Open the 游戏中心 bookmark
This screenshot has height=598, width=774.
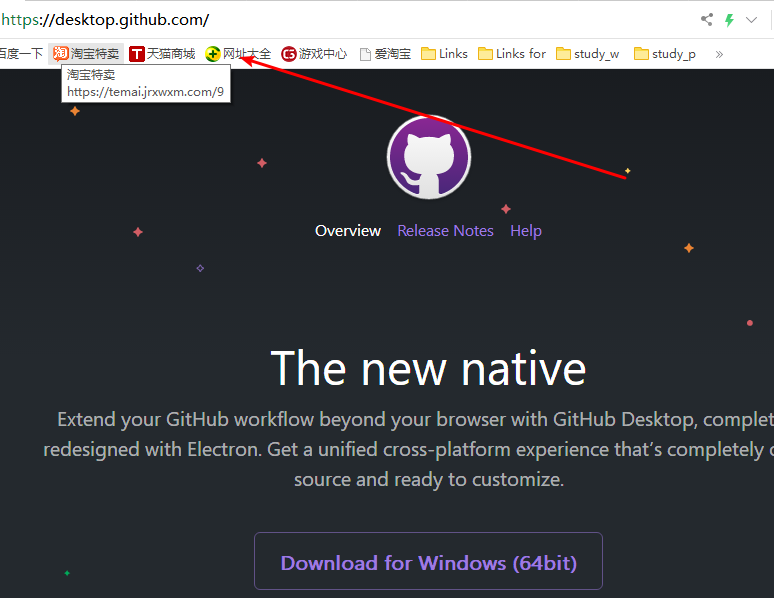(x=314, y=53)
